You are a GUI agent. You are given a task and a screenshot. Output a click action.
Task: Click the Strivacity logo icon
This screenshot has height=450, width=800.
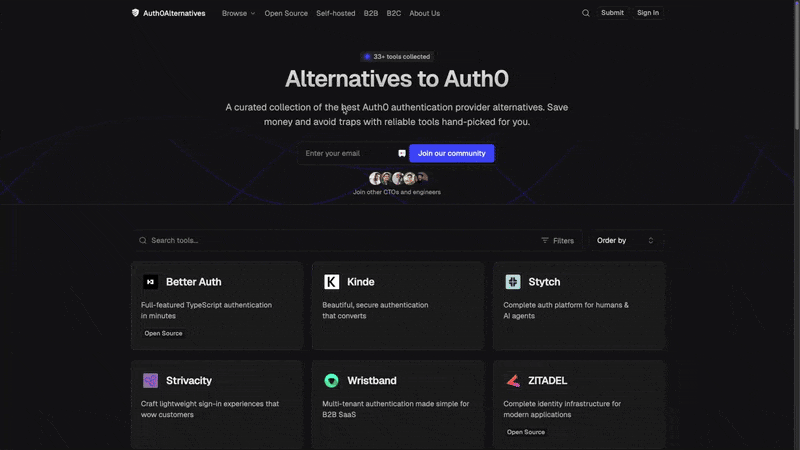(x=151, y=381)
